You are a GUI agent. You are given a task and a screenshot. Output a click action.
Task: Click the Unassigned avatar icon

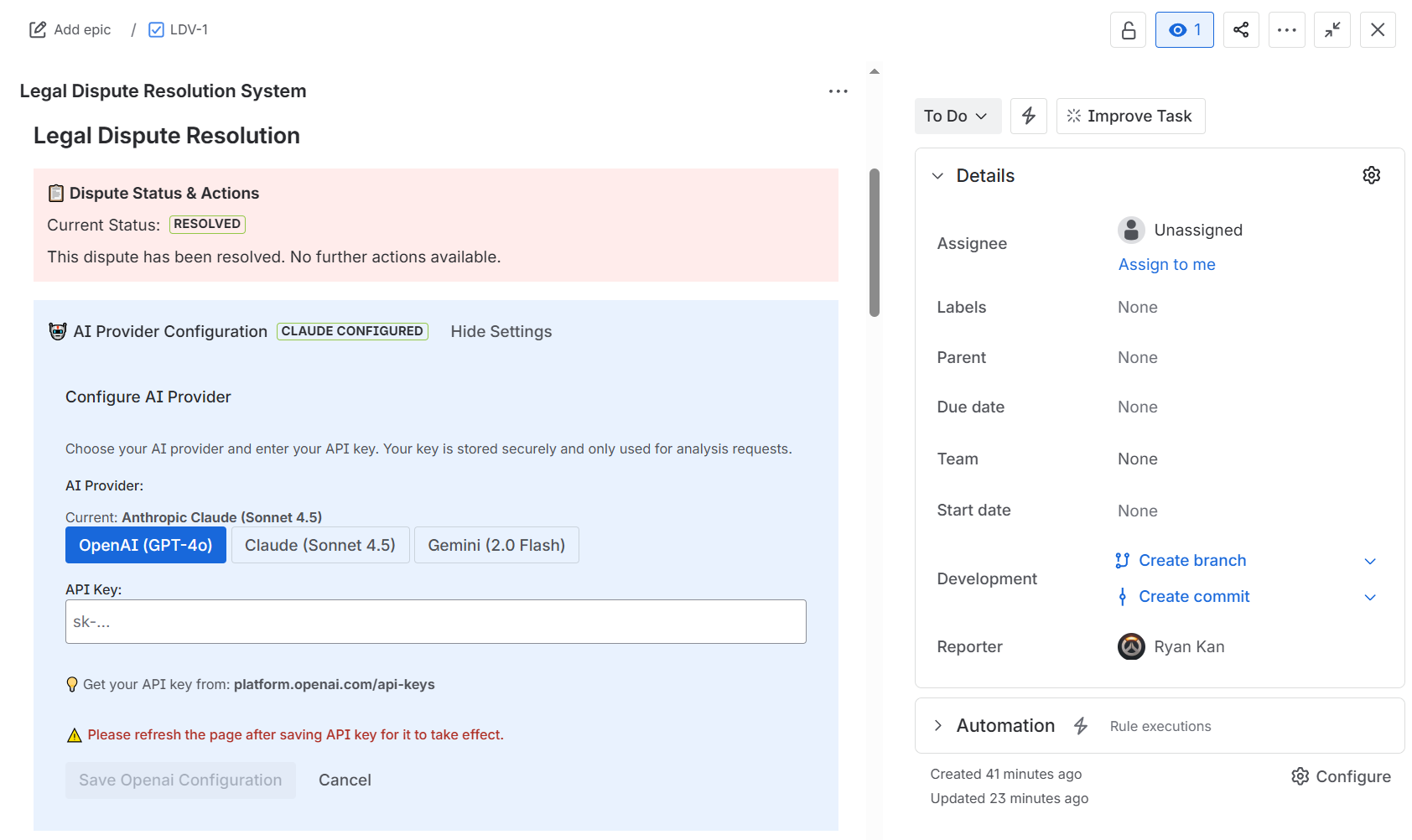[1131, 230]
